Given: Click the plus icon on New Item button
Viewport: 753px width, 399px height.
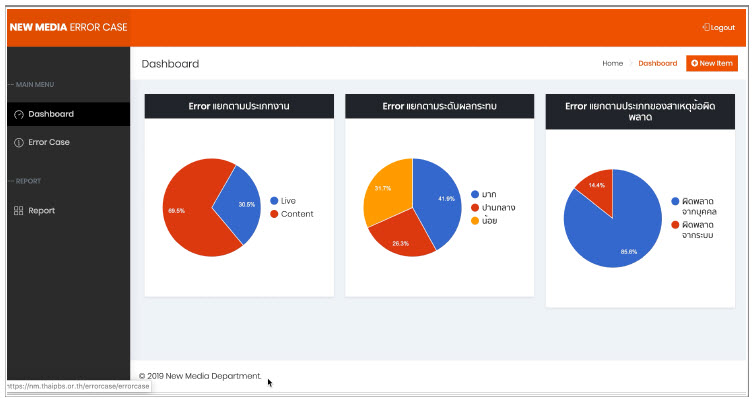Looking at the screenshot, I should tap(694, 63).
